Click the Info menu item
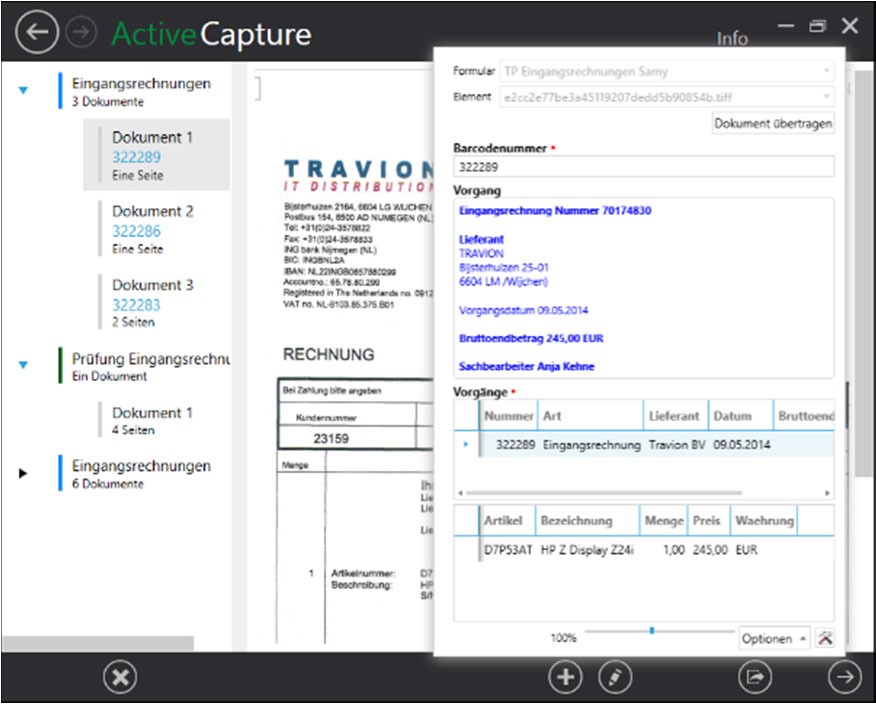 tap(732, 38)
